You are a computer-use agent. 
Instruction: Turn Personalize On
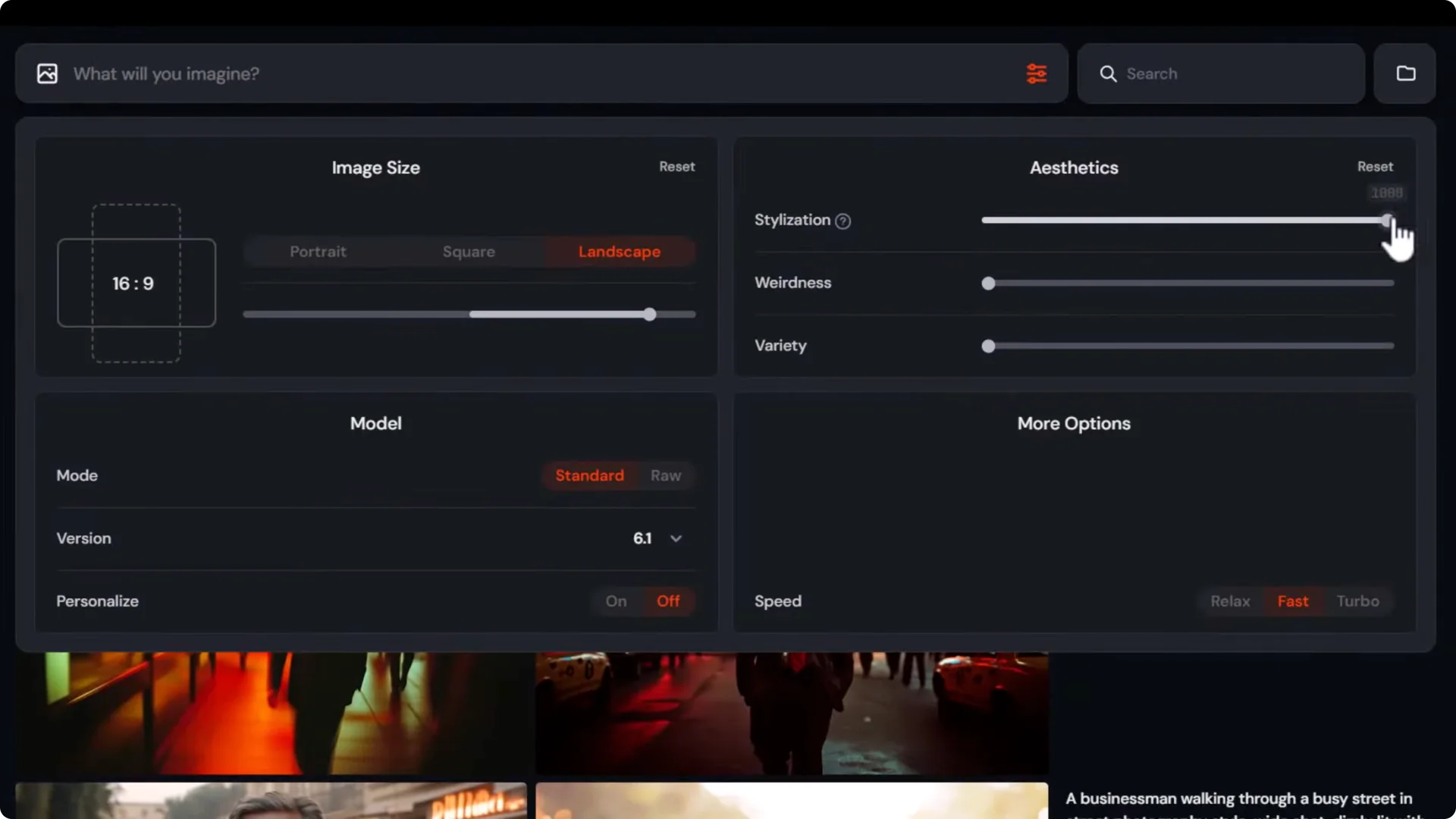616,601
